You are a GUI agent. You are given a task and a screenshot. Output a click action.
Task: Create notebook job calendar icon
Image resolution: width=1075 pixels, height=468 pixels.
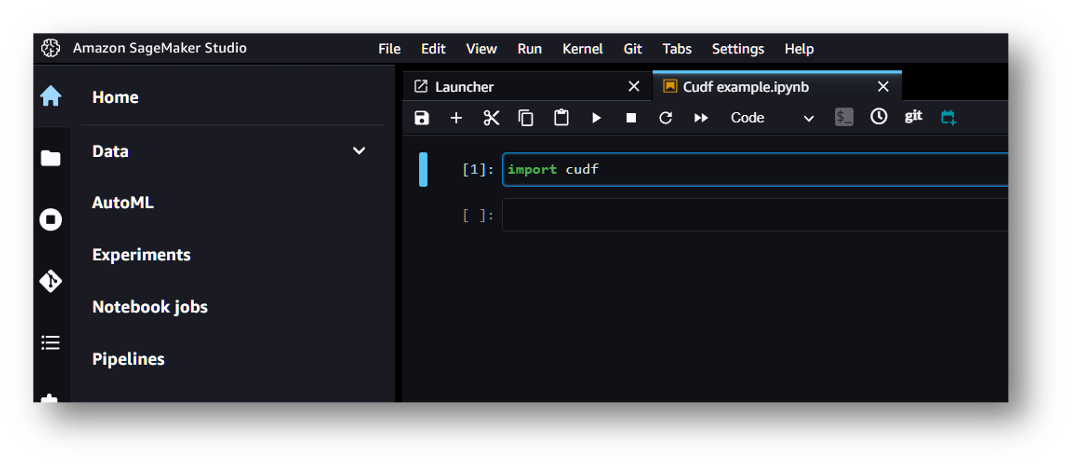click(x=948, y=117)
